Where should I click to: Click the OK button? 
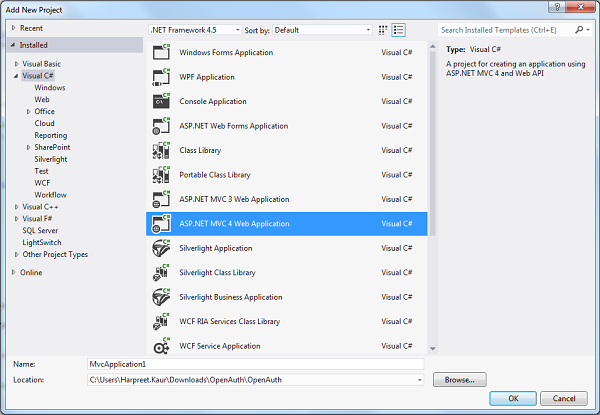tap(513, 398)
